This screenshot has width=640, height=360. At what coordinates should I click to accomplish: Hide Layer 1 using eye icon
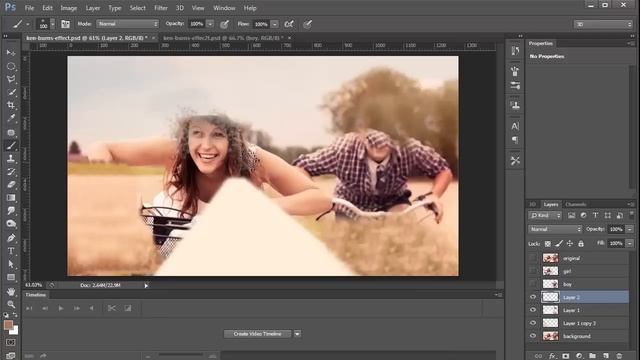533,310
